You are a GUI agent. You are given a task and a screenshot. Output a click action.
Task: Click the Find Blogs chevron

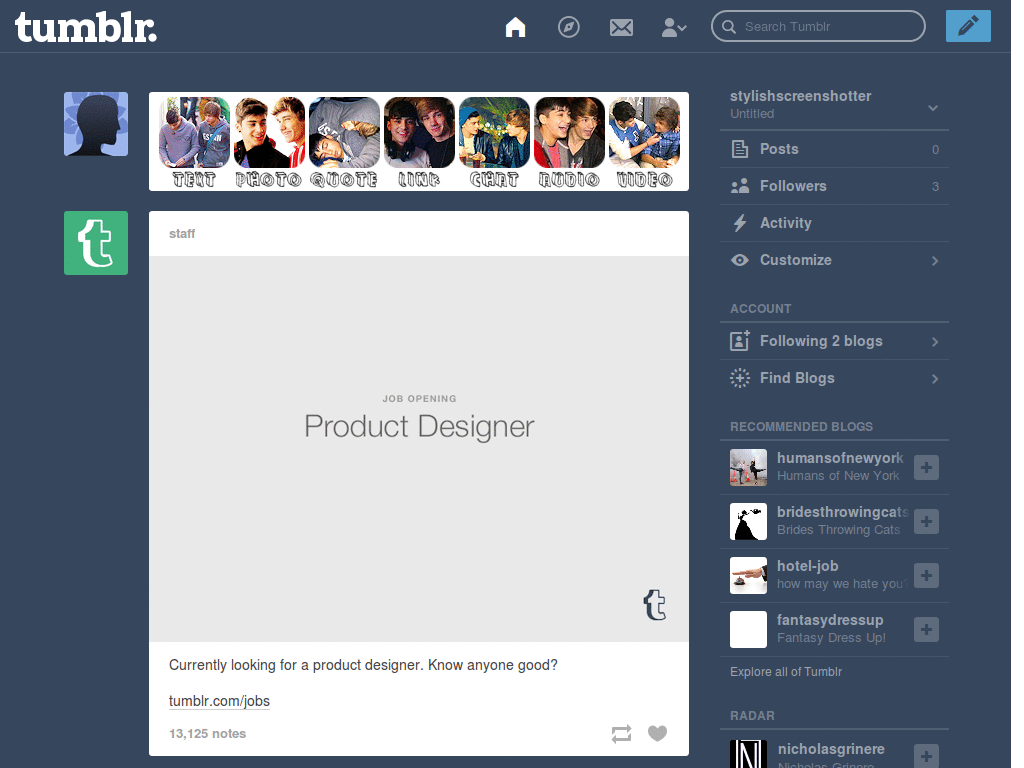935,379
